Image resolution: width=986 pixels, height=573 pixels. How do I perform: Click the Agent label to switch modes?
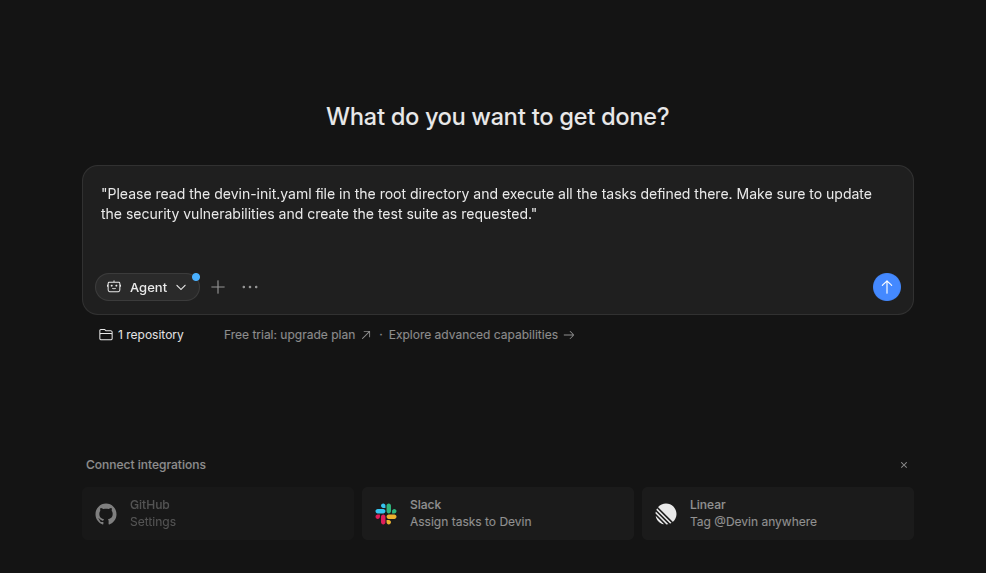148,287
